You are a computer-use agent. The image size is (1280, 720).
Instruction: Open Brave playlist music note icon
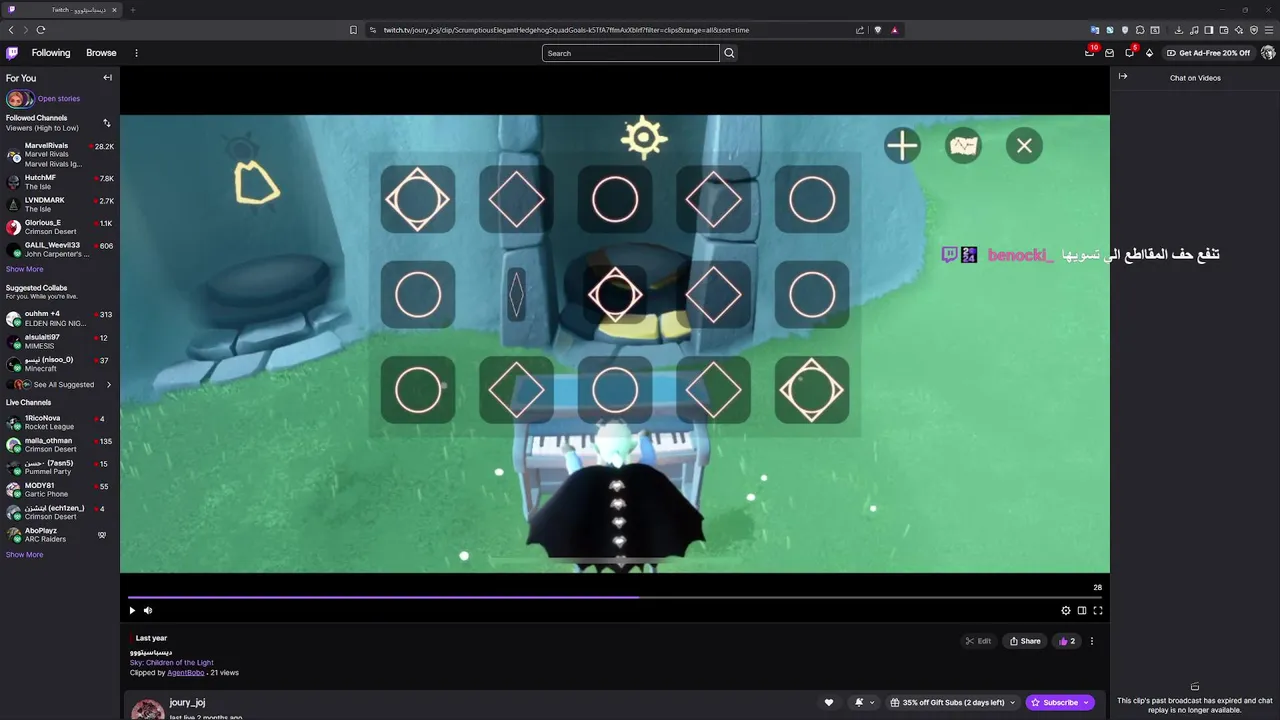pyautogui.click(x=1194, y=30)
